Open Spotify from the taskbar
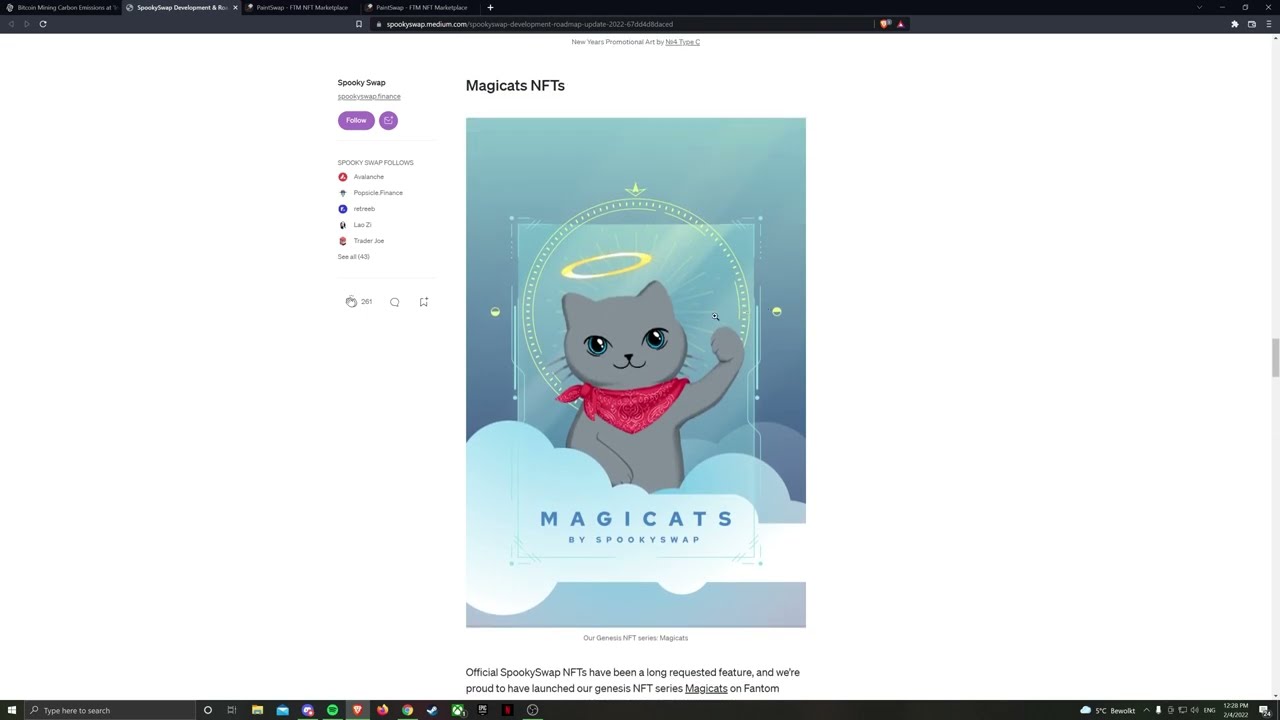 point(332,710)
